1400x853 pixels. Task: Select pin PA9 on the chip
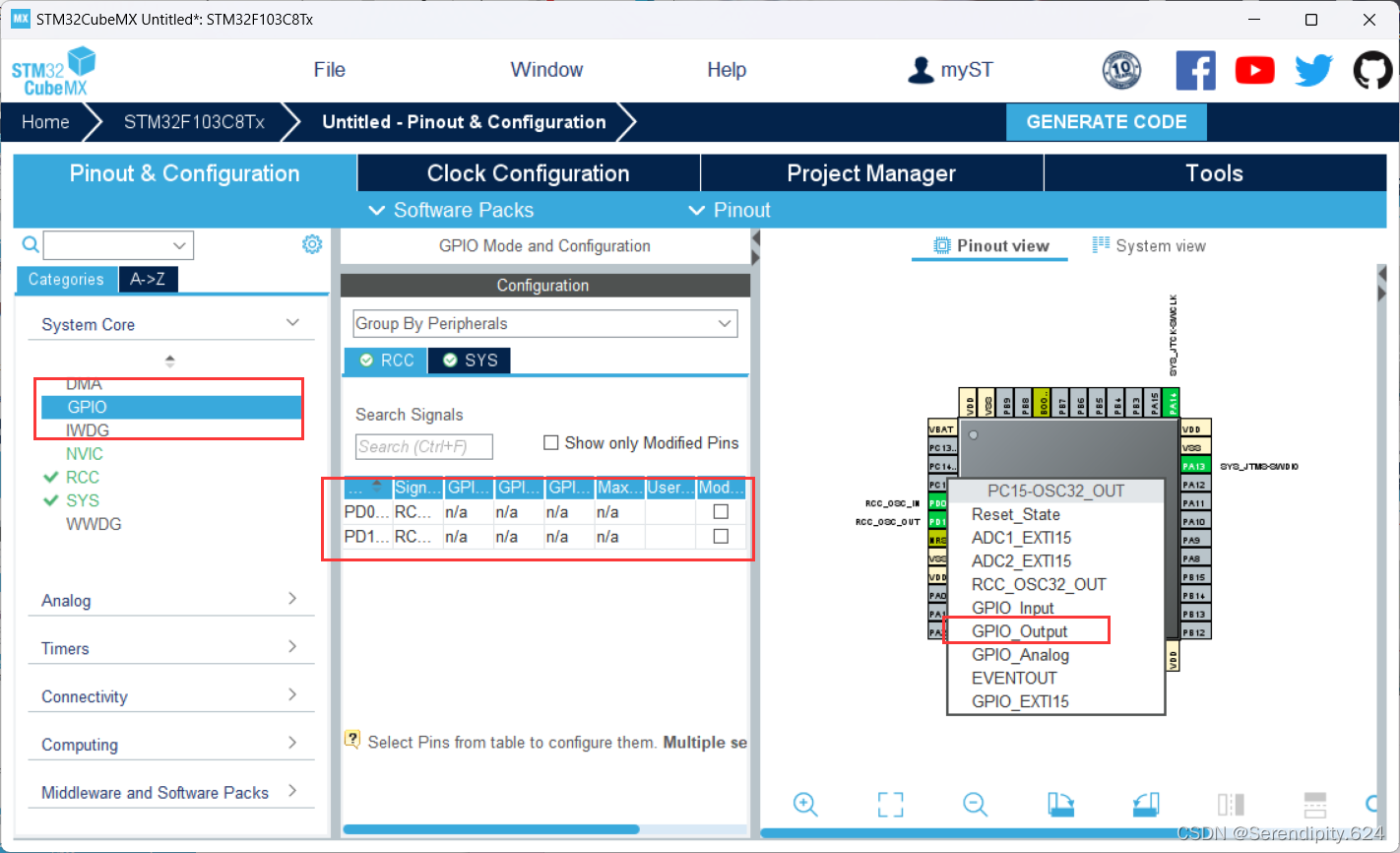pyautogui.click(x=1194, y=540)
